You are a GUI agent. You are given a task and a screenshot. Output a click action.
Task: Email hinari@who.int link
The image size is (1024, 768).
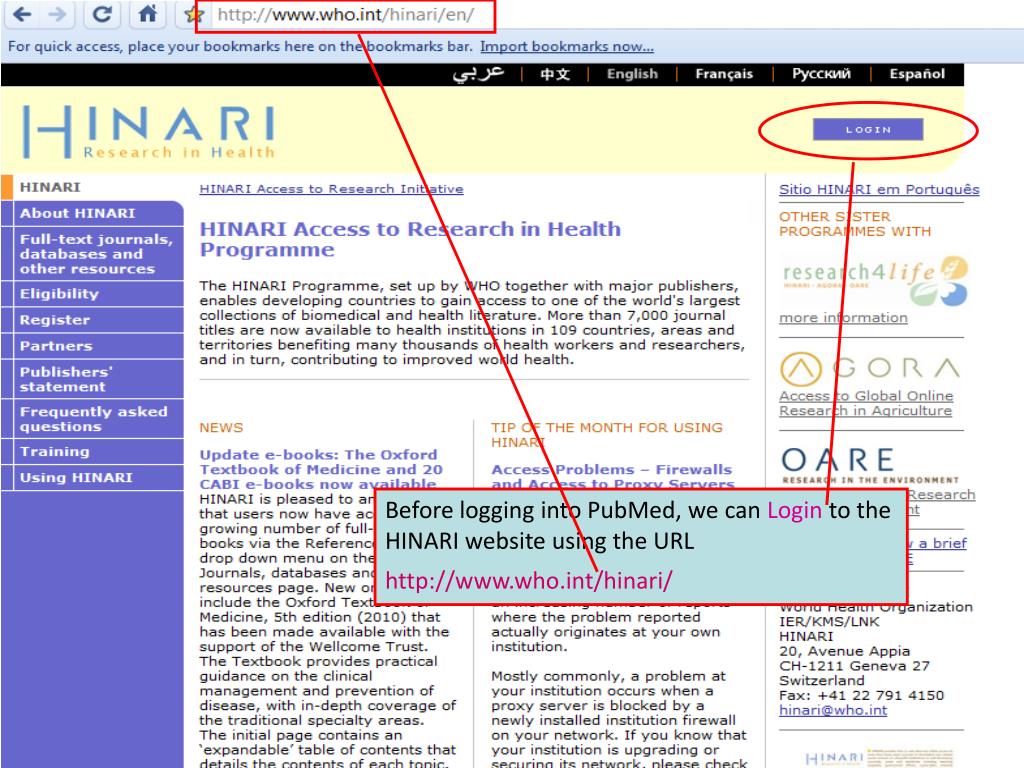coord(833,710)
